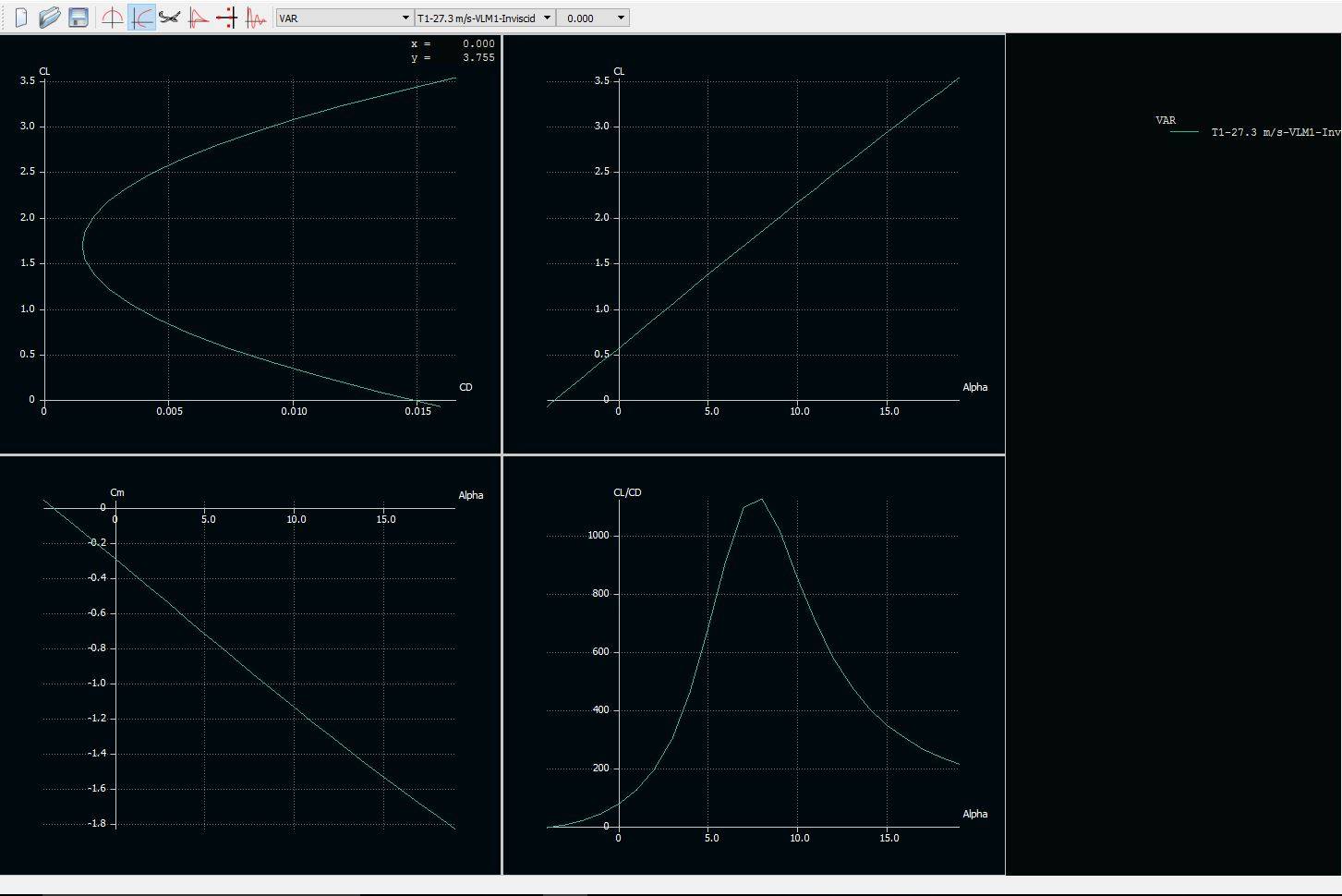Open the root locus stability view
Viewport: 1342px width, 896px height.
point(228,17)
